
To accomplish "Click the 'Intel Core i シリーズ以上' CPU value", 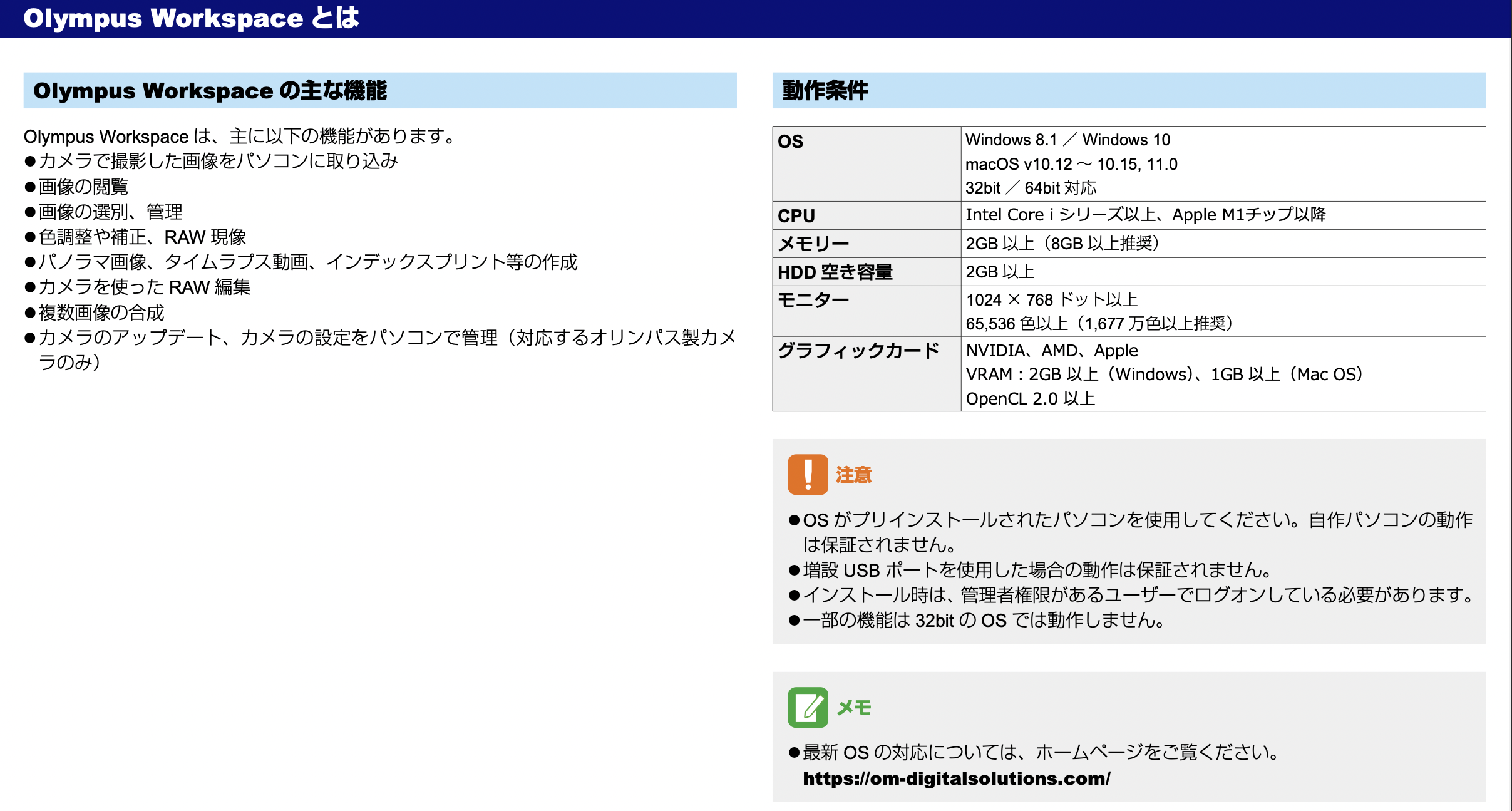I will point(1060,215).
